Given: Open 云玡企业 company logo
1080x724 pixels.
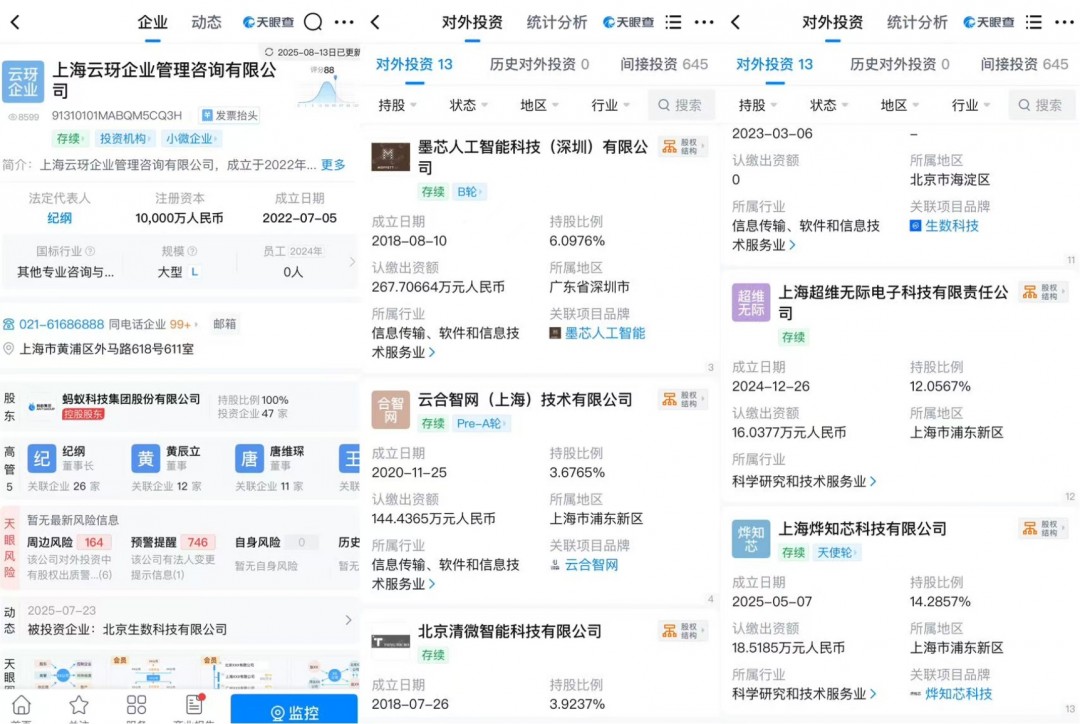Looking at the screenshot, I should coord(23,81).
